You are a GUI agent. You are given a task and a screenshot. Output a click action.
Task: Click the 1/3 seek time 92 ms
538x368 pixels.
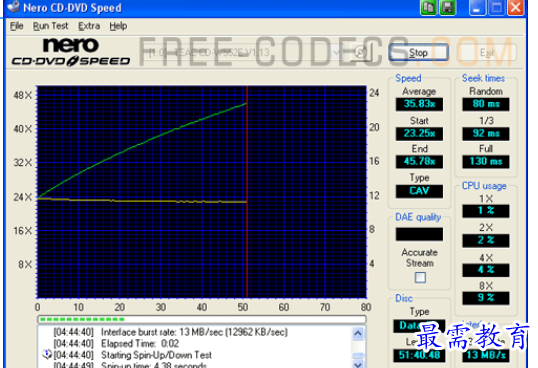(486, 133)
